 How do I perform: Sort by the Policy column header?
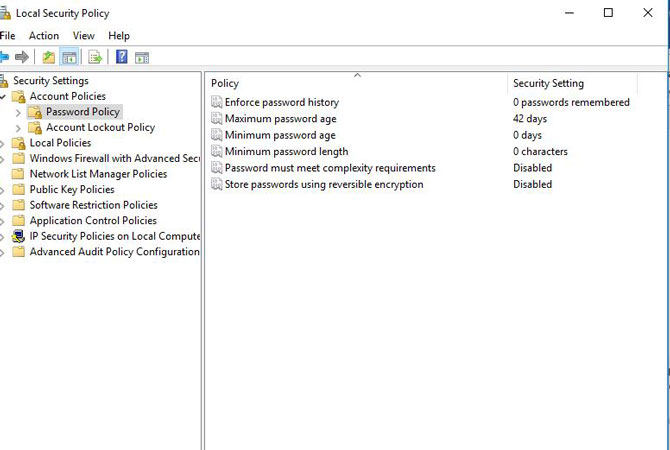pyautogui.click(x=357, y=83)
